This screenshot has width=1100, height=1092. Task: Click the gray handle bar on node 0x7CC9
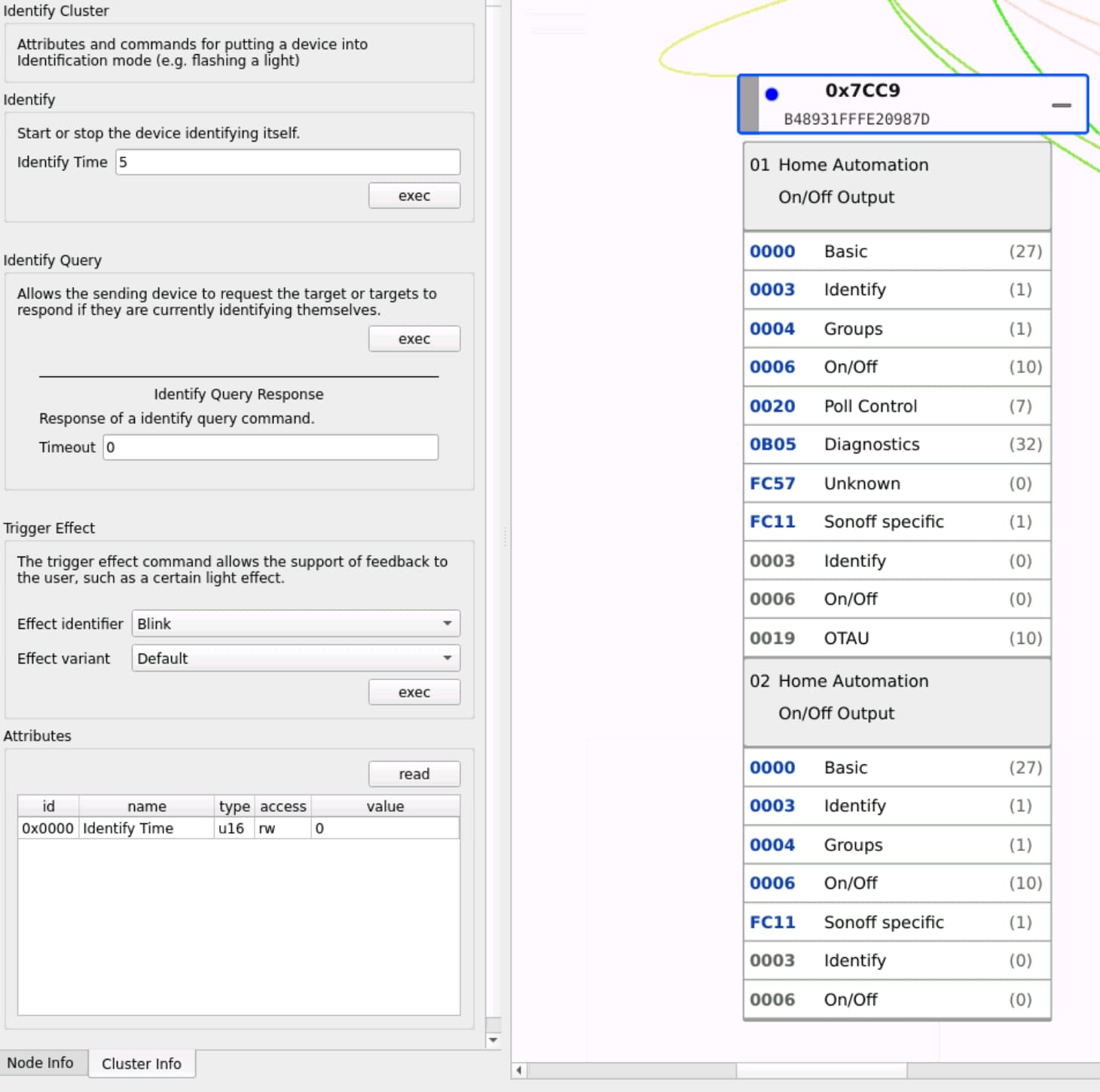749,105
